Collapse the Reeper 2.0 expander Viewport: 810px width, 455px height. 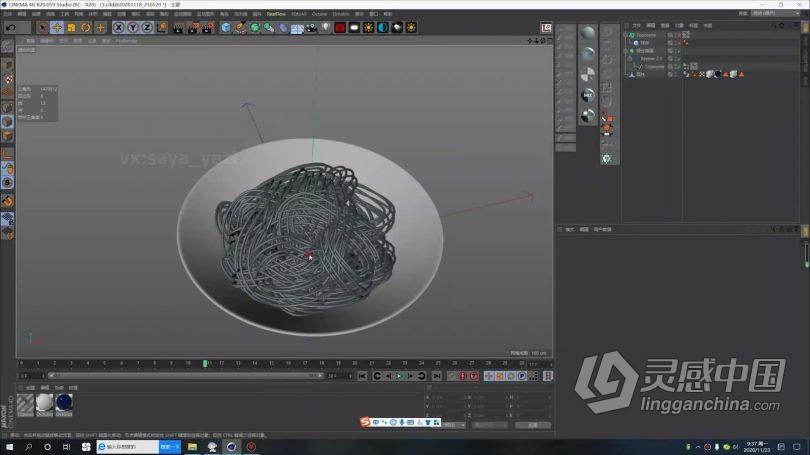pos(630,59)
